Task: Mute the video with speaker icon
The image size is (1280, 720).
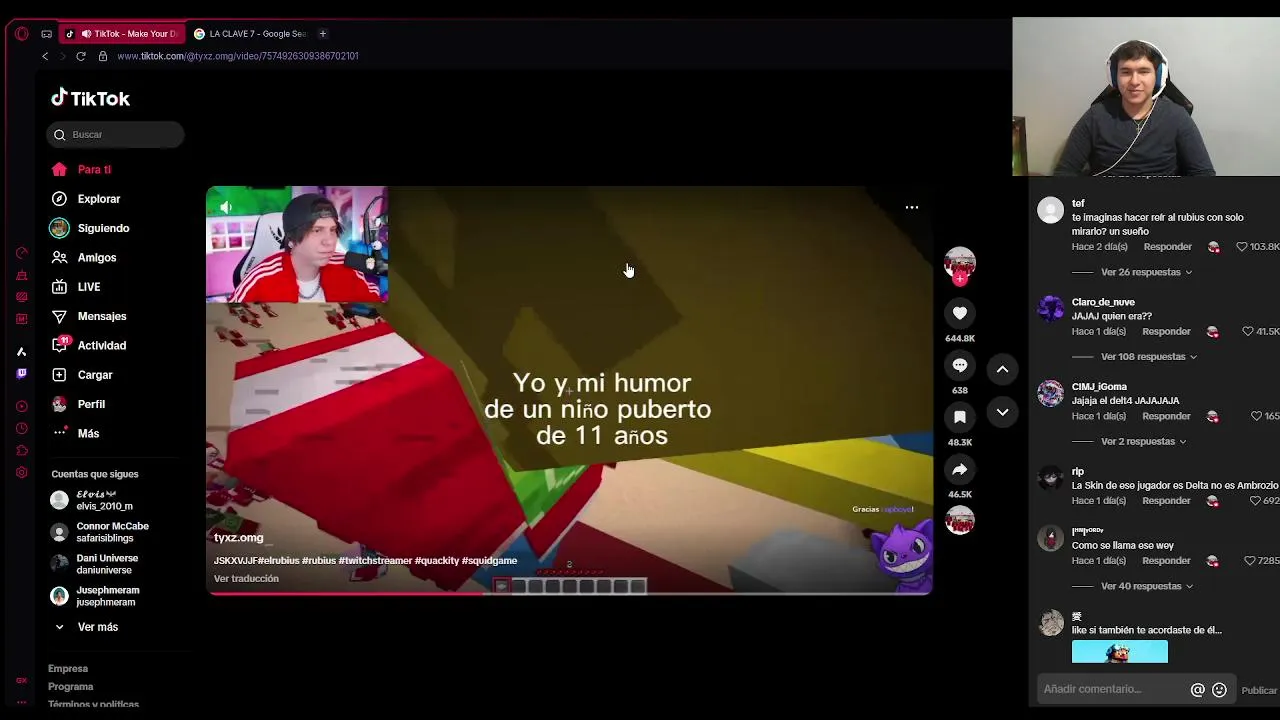Action: pos(226,207)
